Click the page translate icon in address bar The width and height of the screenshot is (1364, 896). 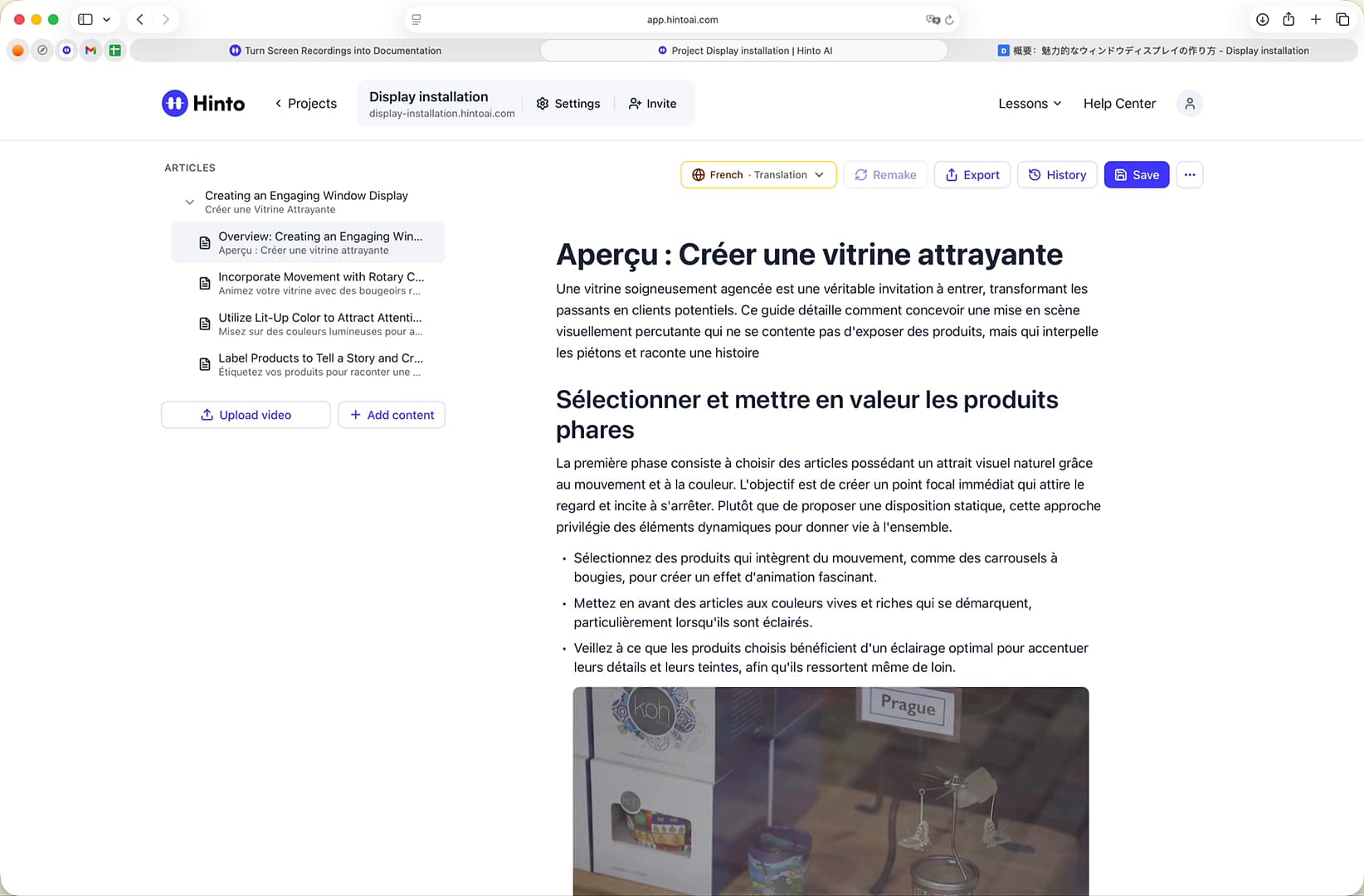pyautogui.click(x=933, y=20)
